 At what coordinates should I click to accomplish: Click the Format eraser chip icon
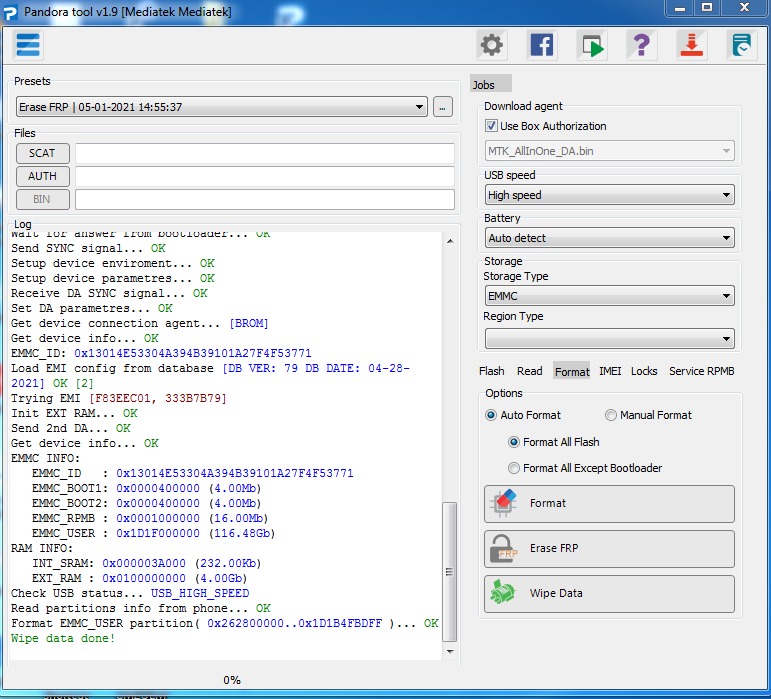tap(503, 503)
